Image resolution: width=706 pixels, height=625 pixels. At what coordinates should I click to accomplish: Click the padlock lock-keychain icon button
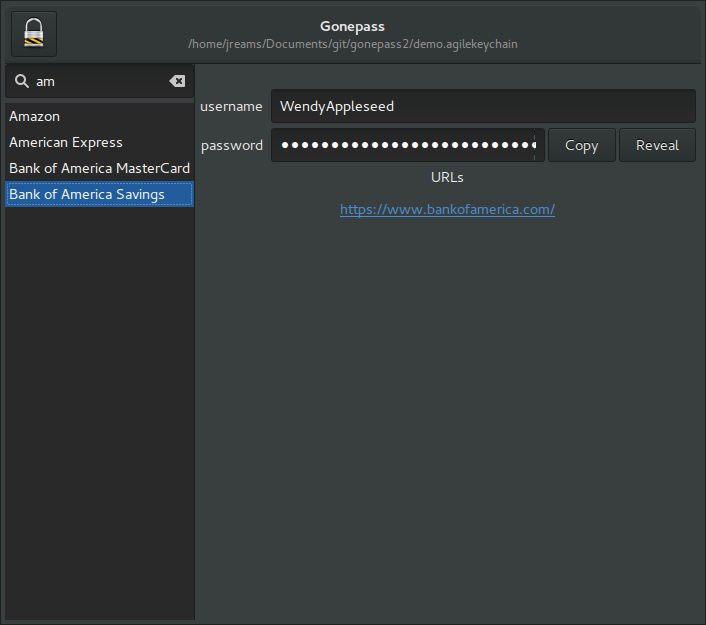[x=34, y=34]
